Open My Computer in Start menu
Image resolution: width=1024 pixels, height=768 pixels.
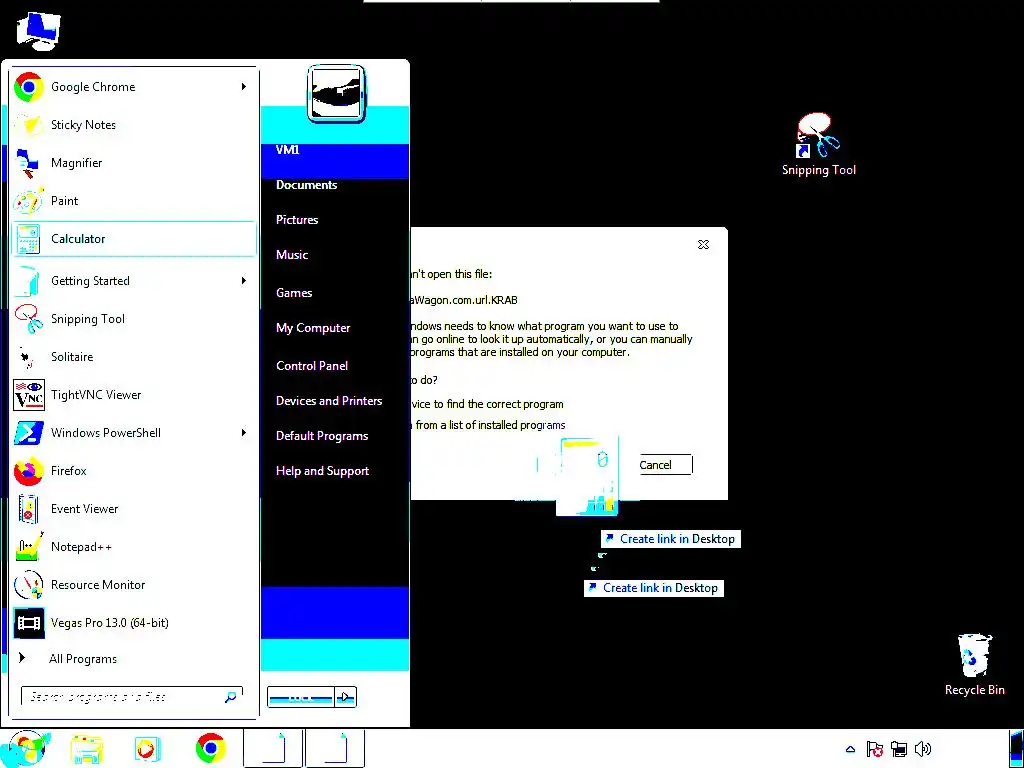coord(313,328)
